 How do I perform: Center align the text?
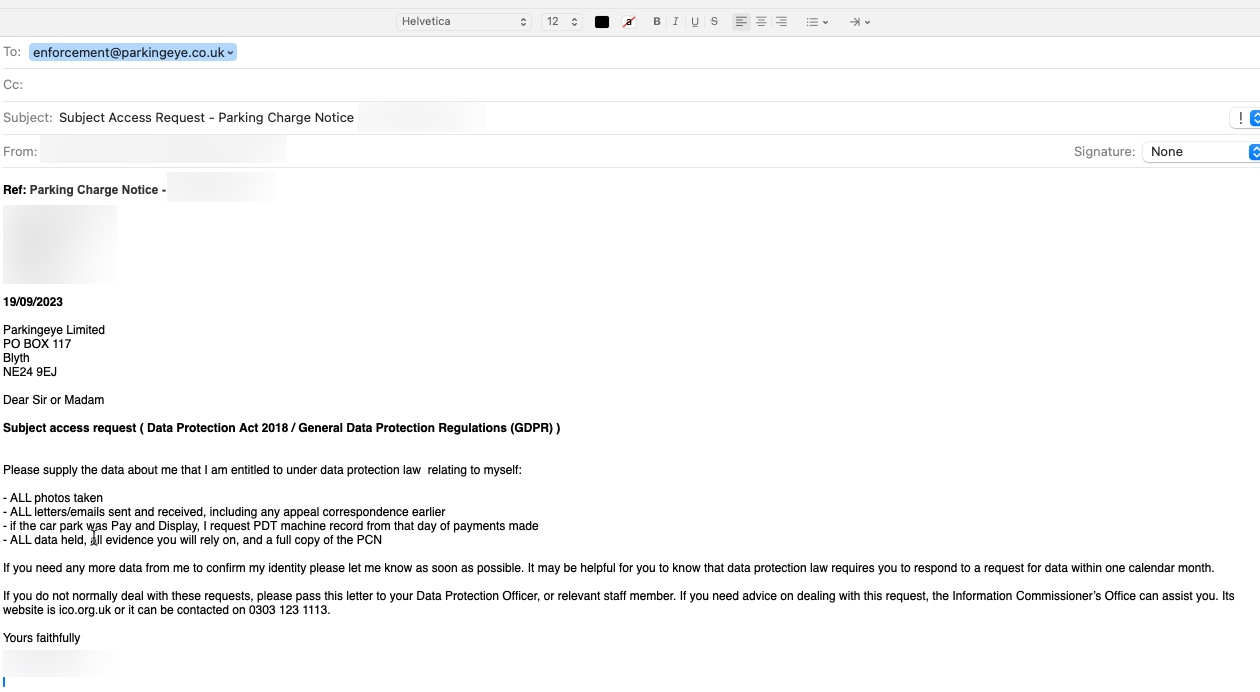(761, 22)
